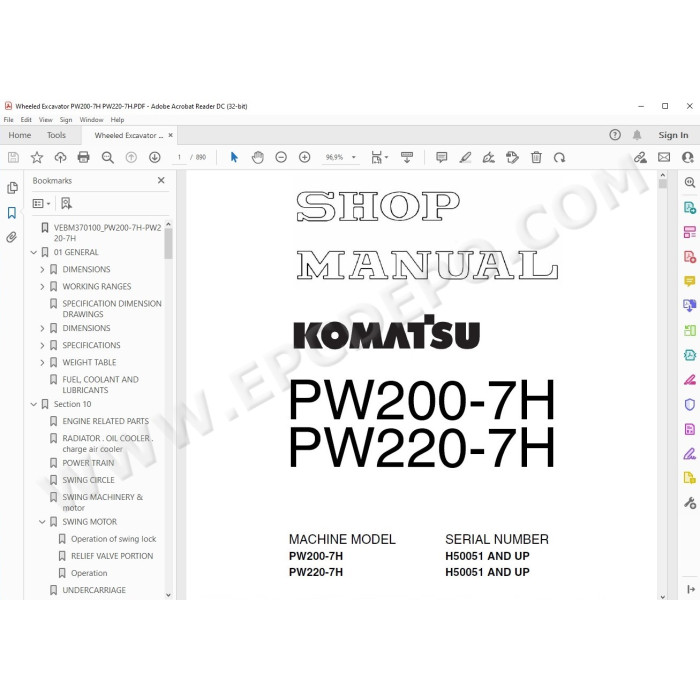Expand the right tools pane arrow
The height and width of the screenshot is (700, 700).
[691, 589]
